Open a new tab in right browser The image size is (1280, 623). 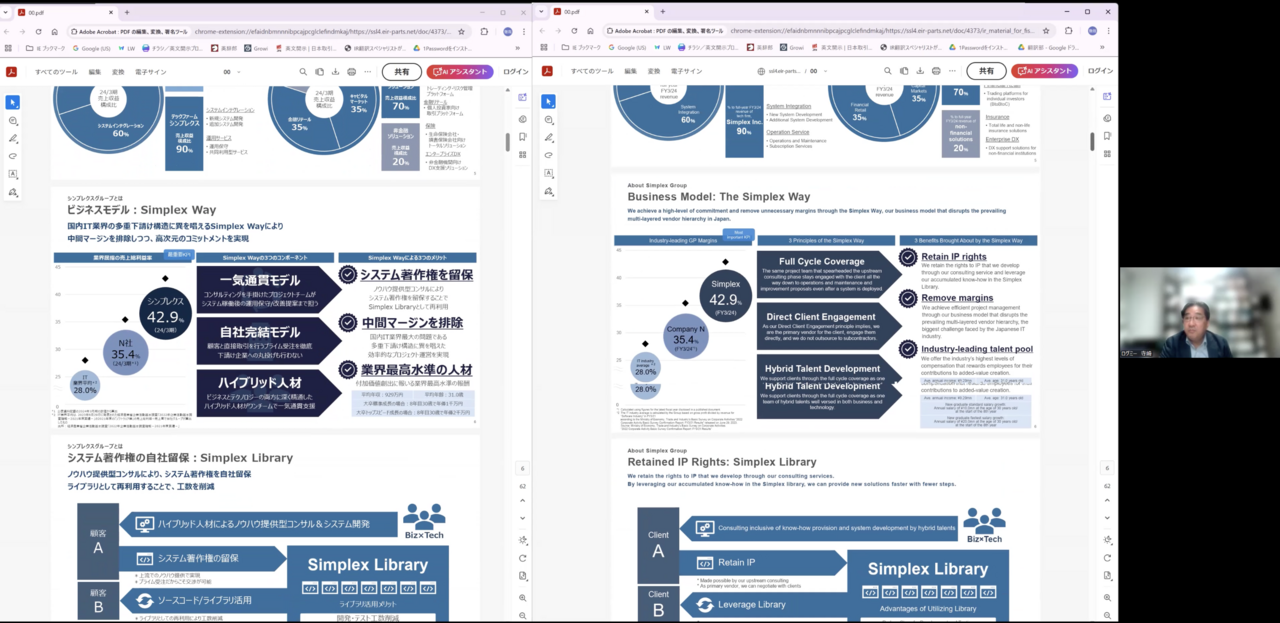[x=661, y=12]
